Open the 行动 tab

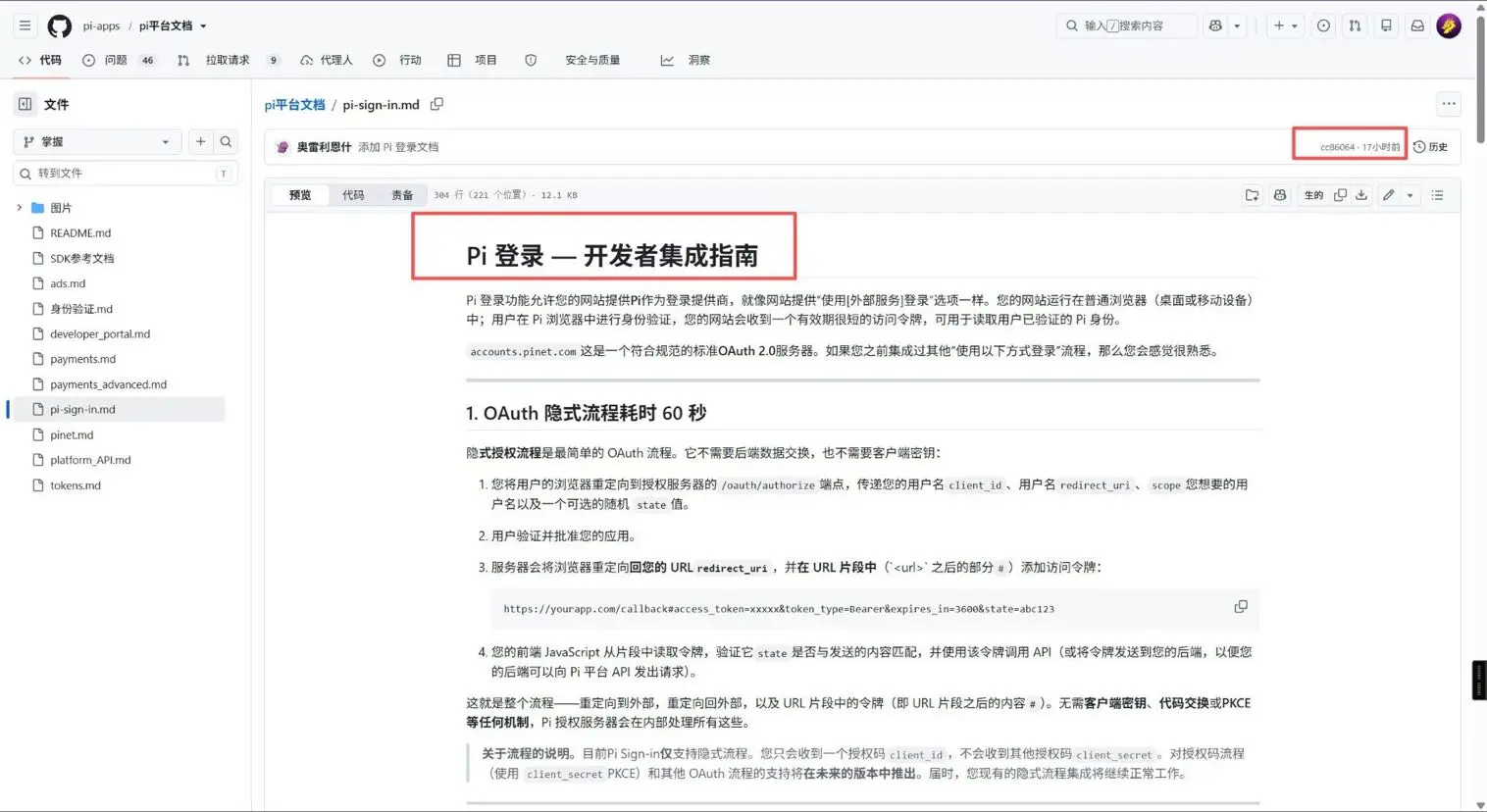click(x=397, y=60)
